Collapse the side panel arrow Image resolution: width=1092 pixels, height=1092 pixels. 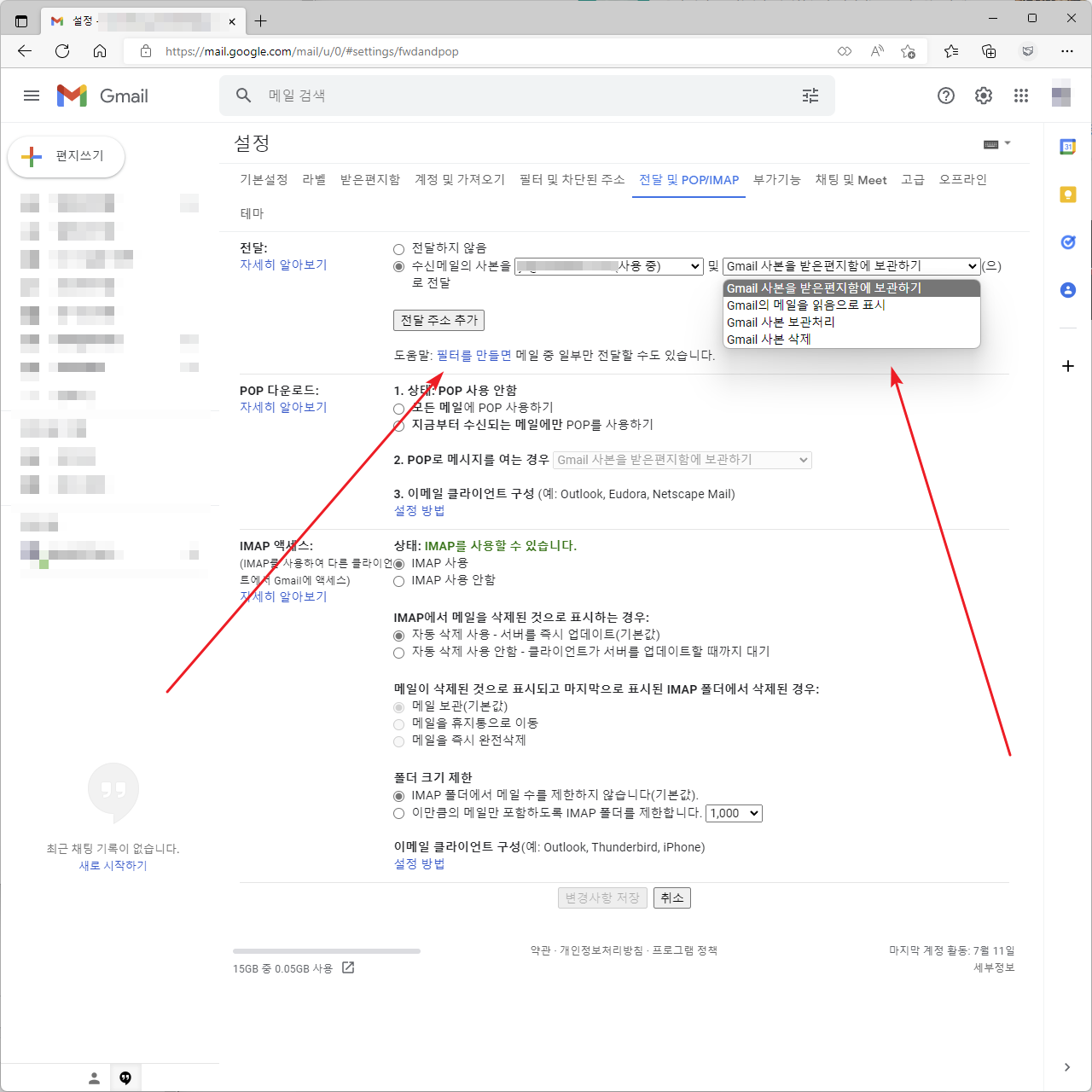(1067, 1067)
